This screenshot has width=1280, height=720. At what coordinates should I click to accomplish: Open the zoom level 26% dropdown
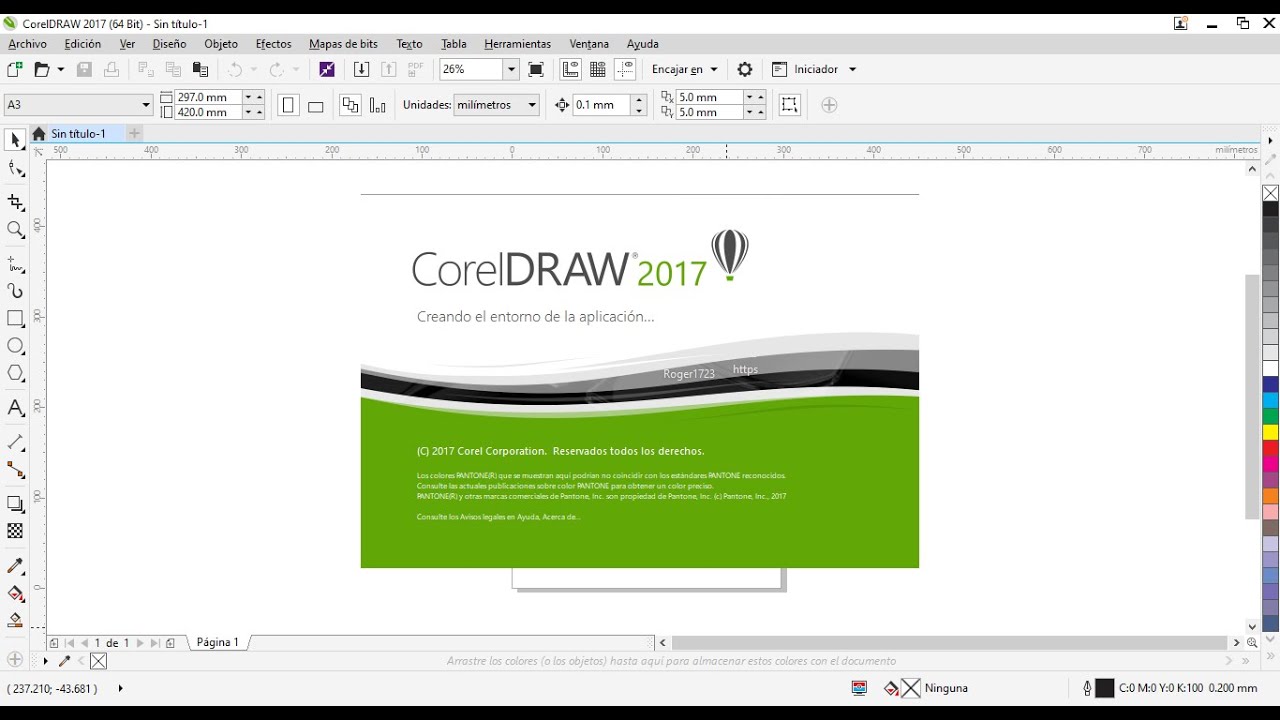click(511, 69)
